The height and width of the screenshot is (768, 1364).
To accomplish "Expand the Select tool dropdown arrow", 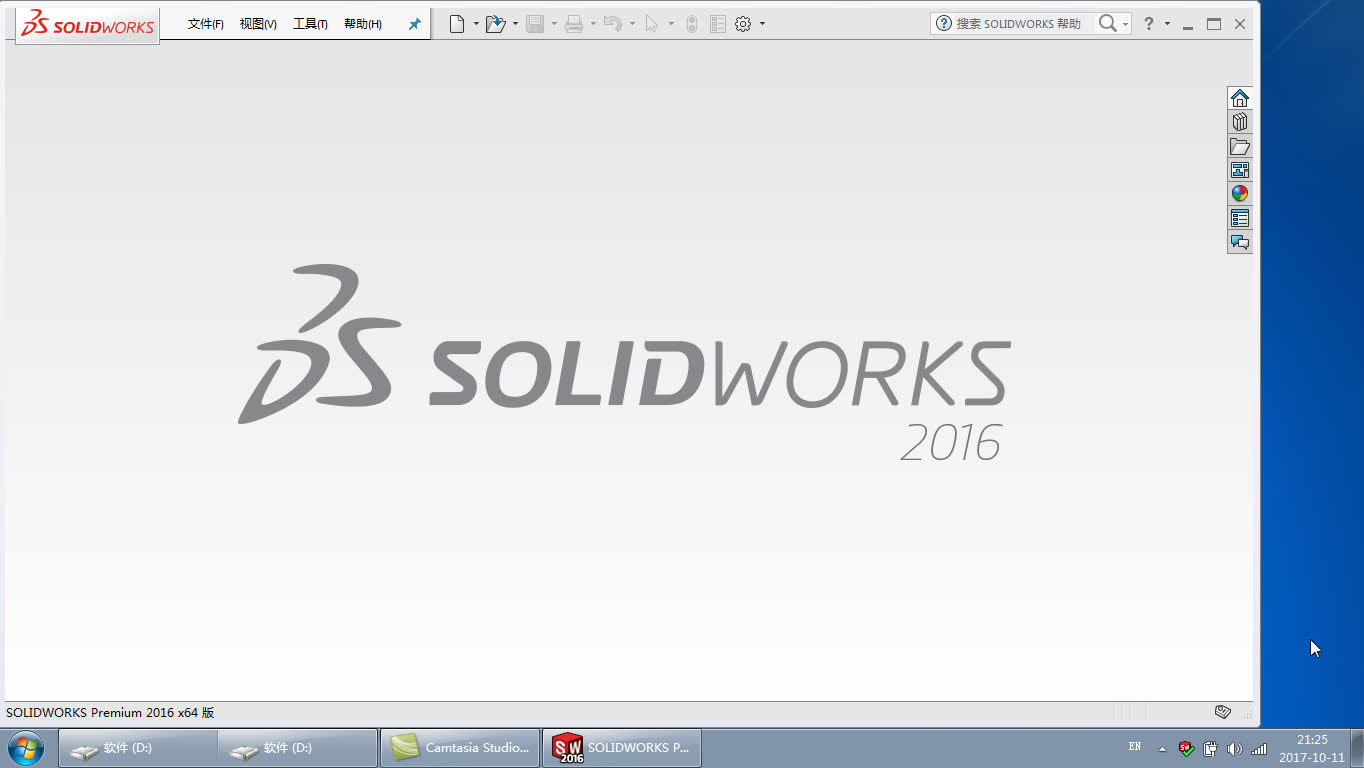I will click(671, 24).
